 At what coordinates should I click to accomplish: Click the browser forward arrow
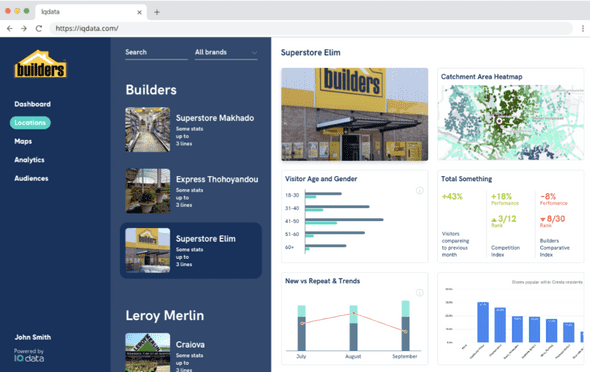point(24,29)
